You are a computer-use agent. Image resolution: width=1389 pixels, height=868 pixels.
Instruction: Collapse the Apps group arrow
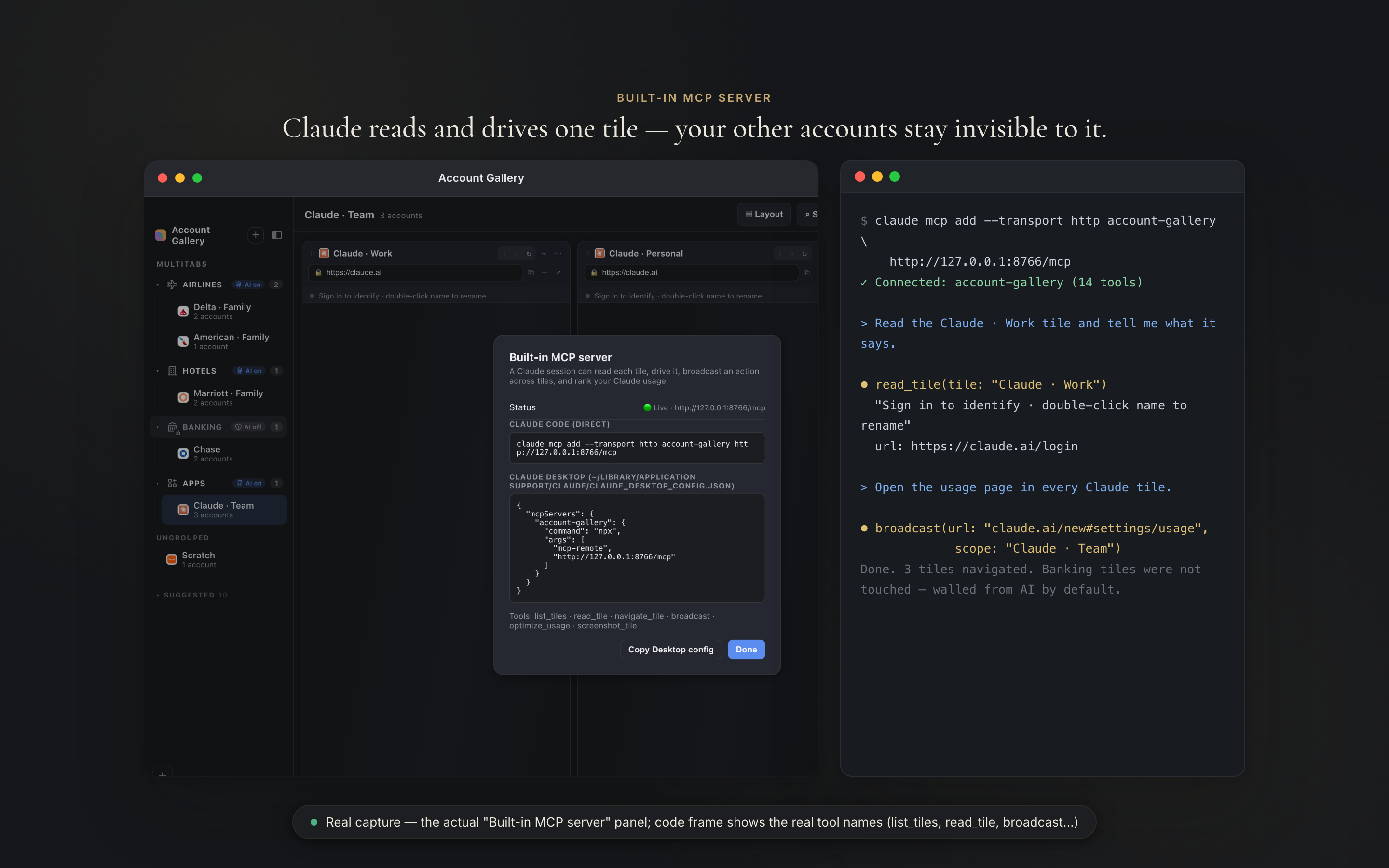[158, 483]
